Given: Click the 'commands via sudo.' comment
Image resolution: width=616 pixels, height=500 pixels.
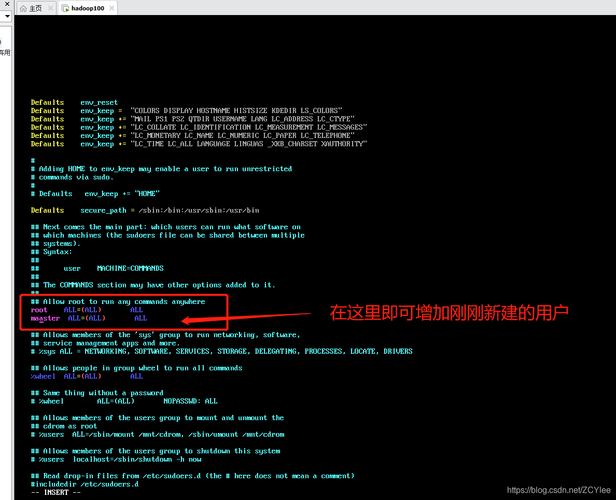Looking at the screenshot, I should point(72,177).
